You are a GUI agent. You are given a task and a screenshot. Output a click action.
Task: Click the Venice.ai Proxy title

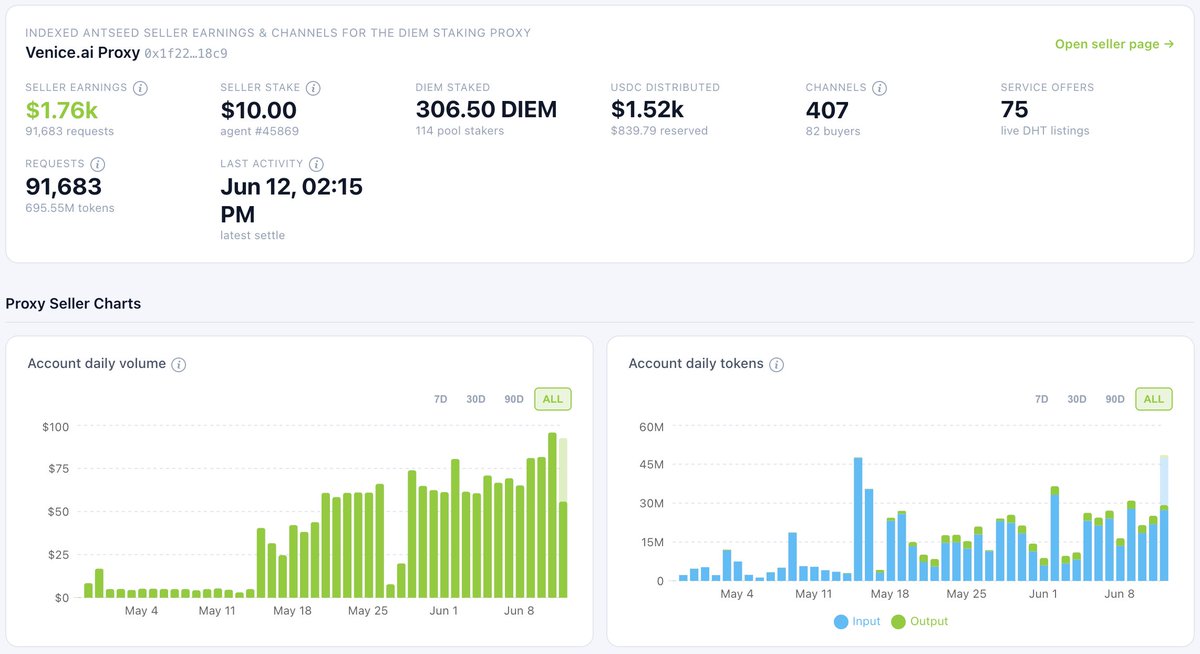(82, 52)
